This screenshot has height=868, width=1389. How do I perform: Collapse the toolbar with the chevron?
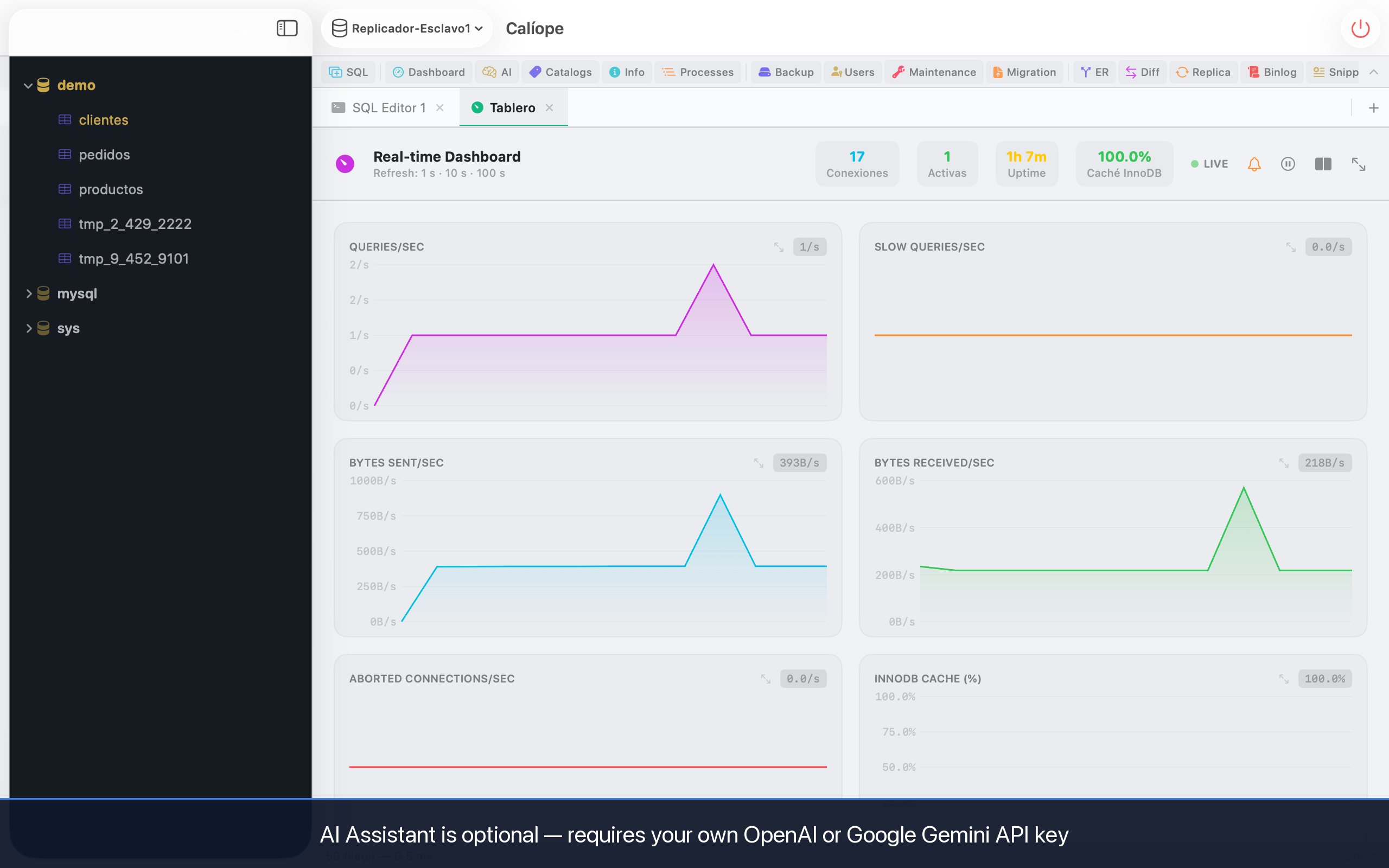1373,72
